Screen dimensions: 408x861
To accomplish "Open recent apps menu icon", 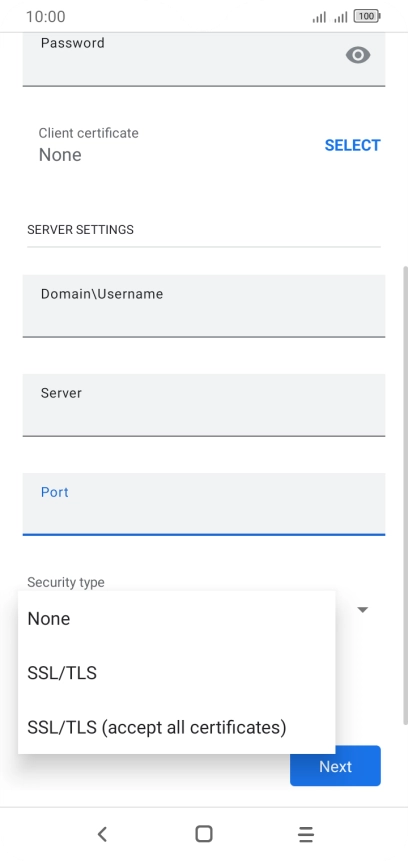I will tap(306, 834).
